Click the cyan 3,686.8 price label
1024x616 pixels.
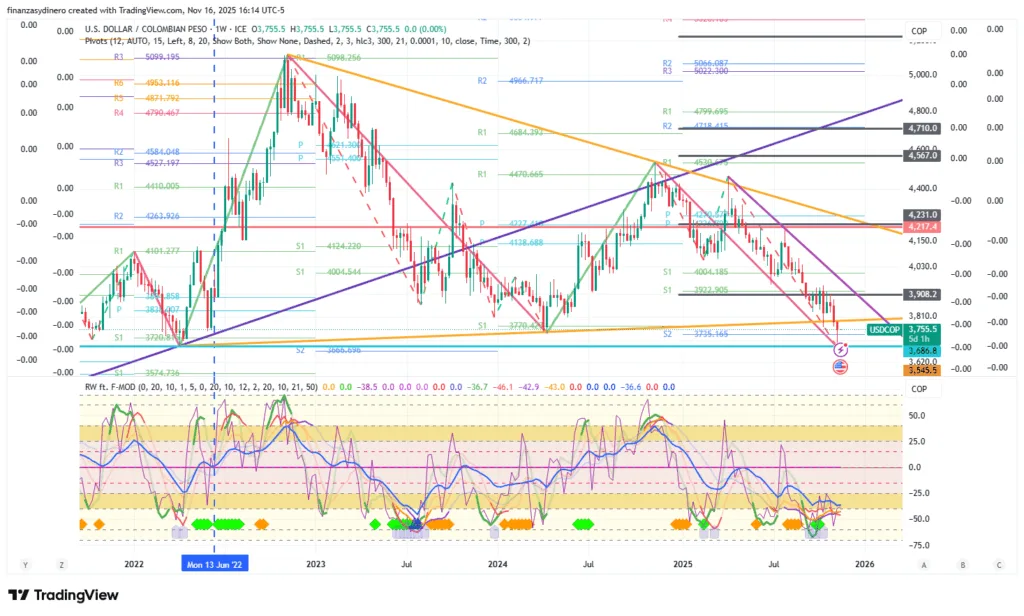[x=921, y=351]
